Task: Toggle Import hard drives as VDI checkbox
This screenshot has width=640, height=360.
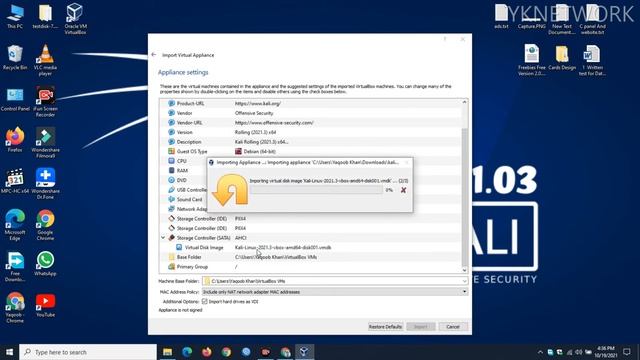Action: point(204,302)
